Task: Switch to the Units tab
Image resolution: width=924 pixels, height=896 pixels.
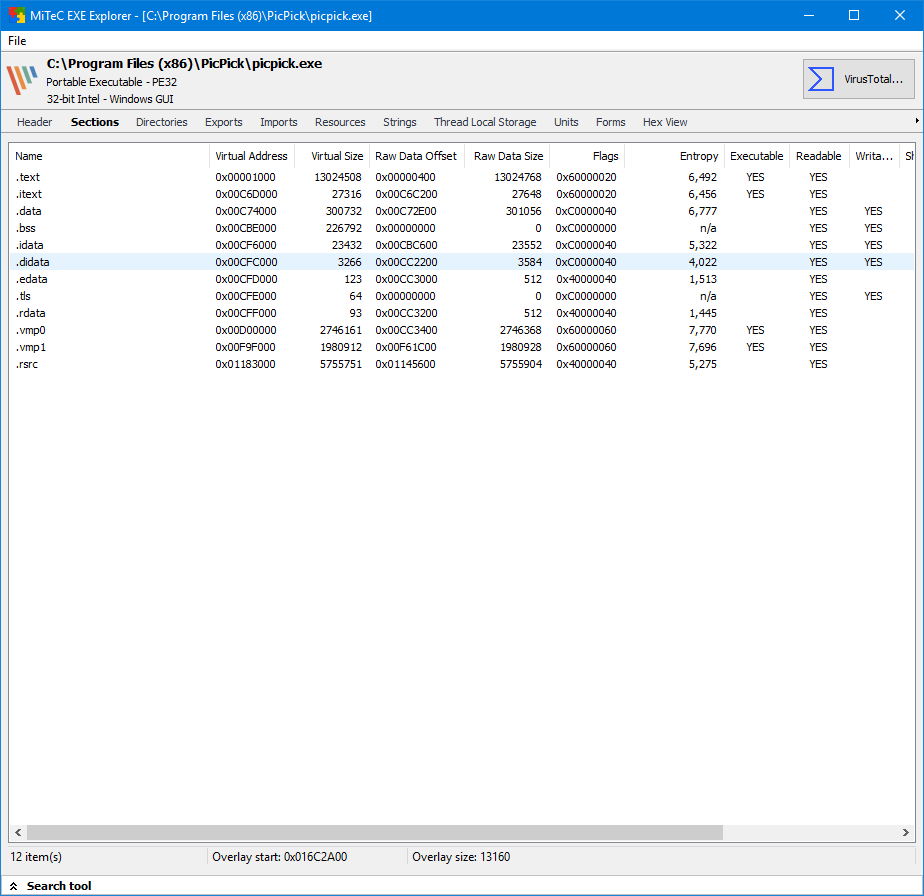Action: click(x=566, y=122)
